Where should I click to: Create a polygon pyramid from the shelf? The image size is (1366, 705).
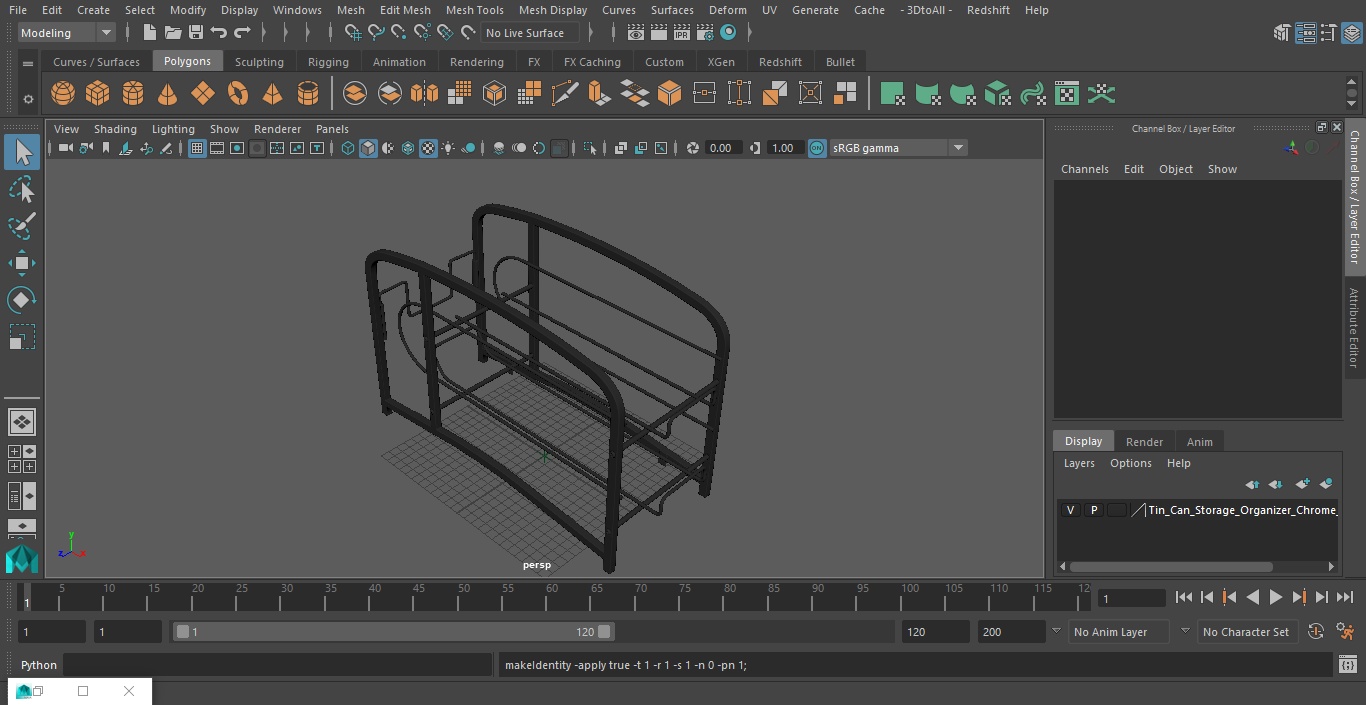[x=273, y=94]
